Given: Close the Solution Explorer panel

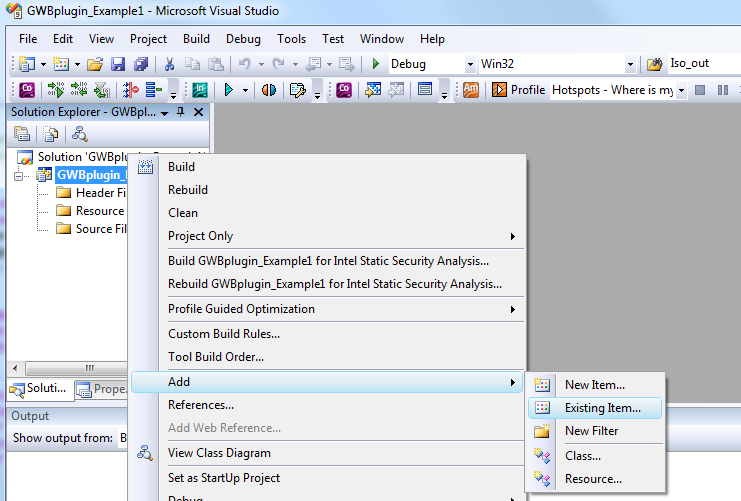Looking at the screenshot, I should [198, 112].
